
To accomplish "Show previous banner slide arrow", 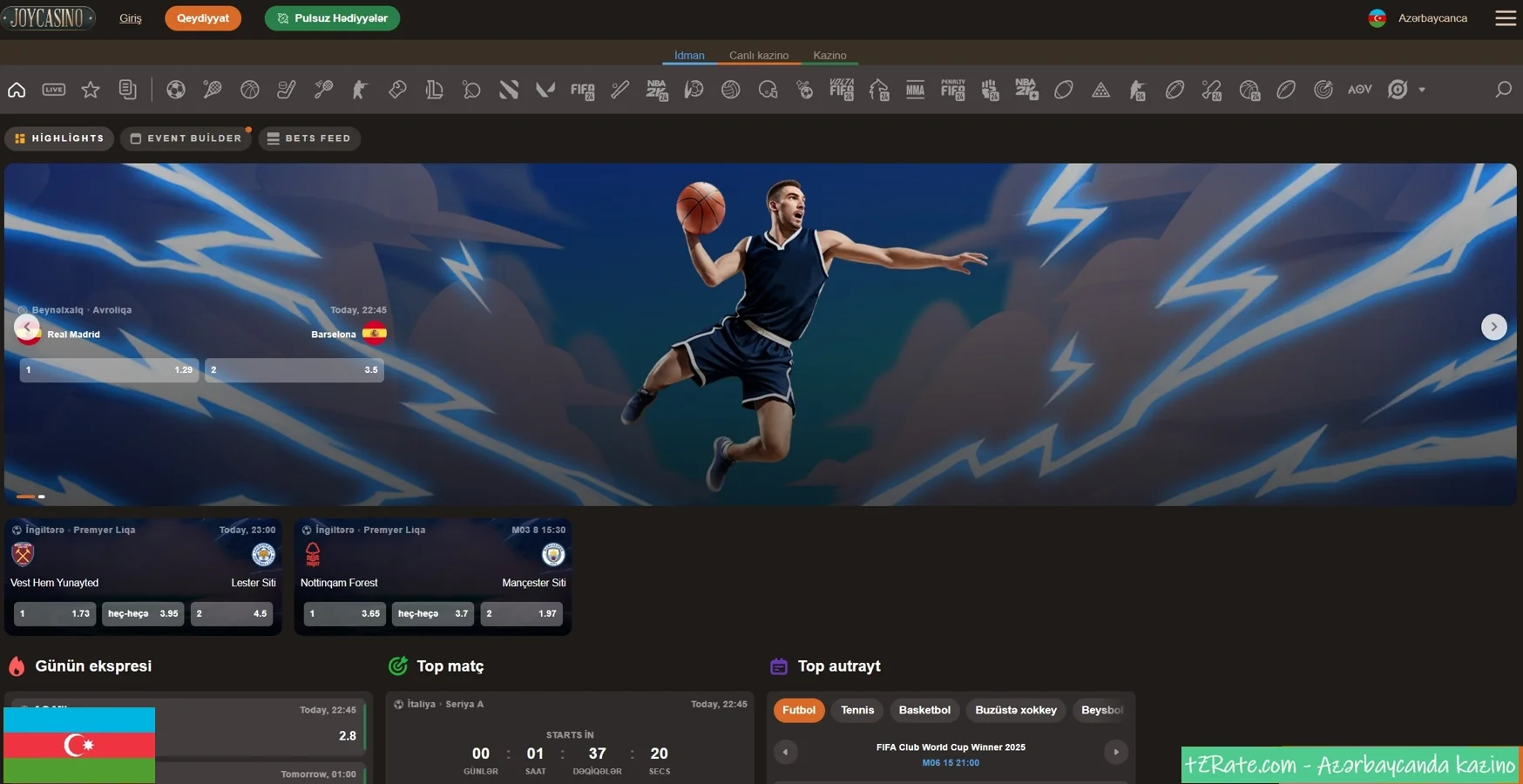I will pos(27,327).
